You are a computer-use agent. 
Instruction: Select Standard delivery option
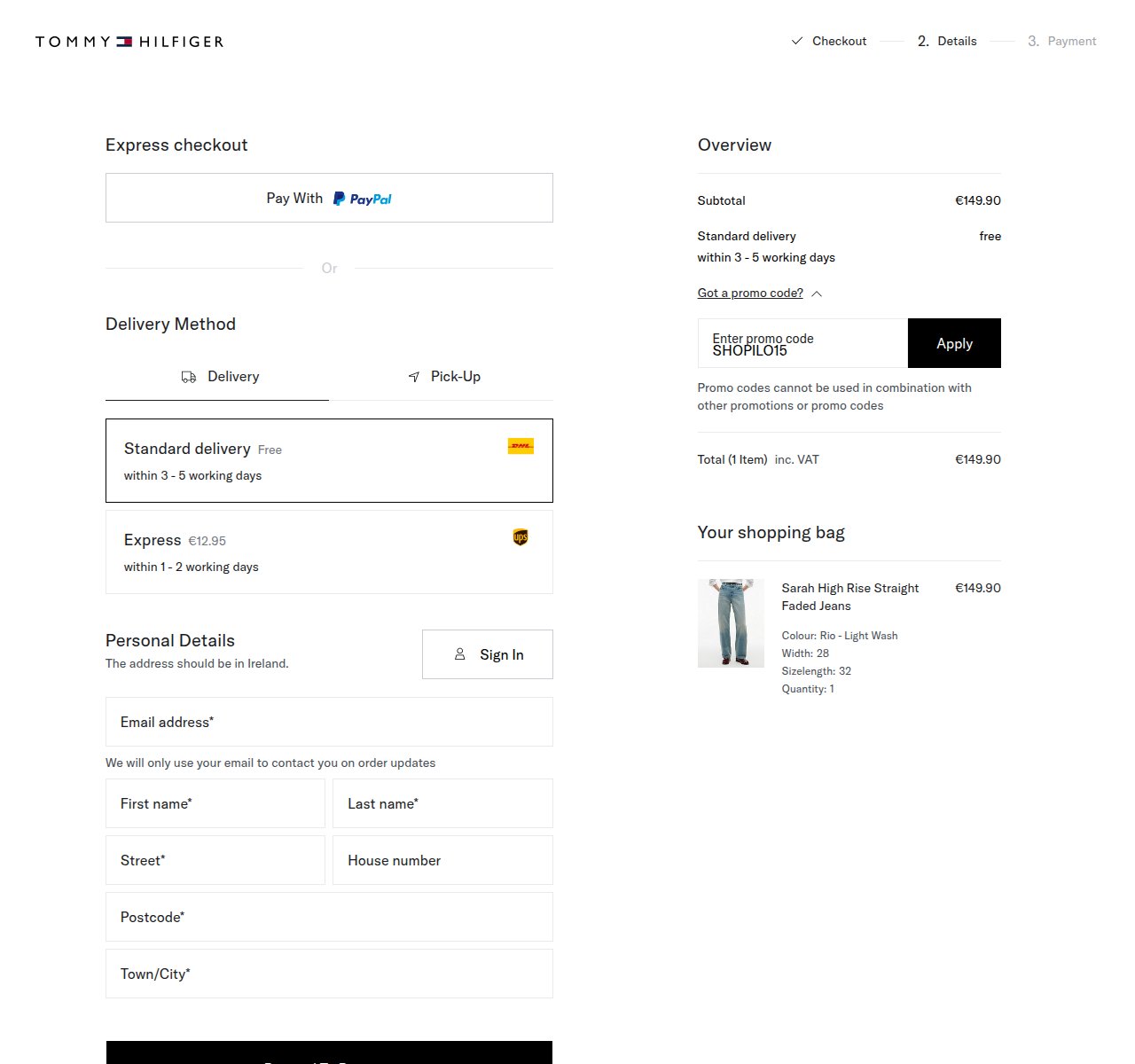coord(329,460)
